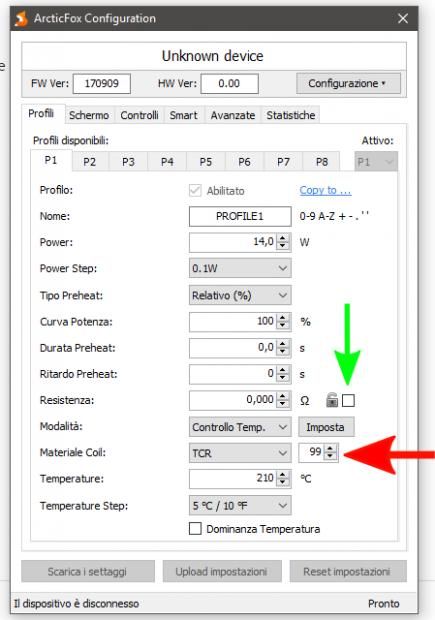Switch to the Schermo tab

tap(89, 115)
